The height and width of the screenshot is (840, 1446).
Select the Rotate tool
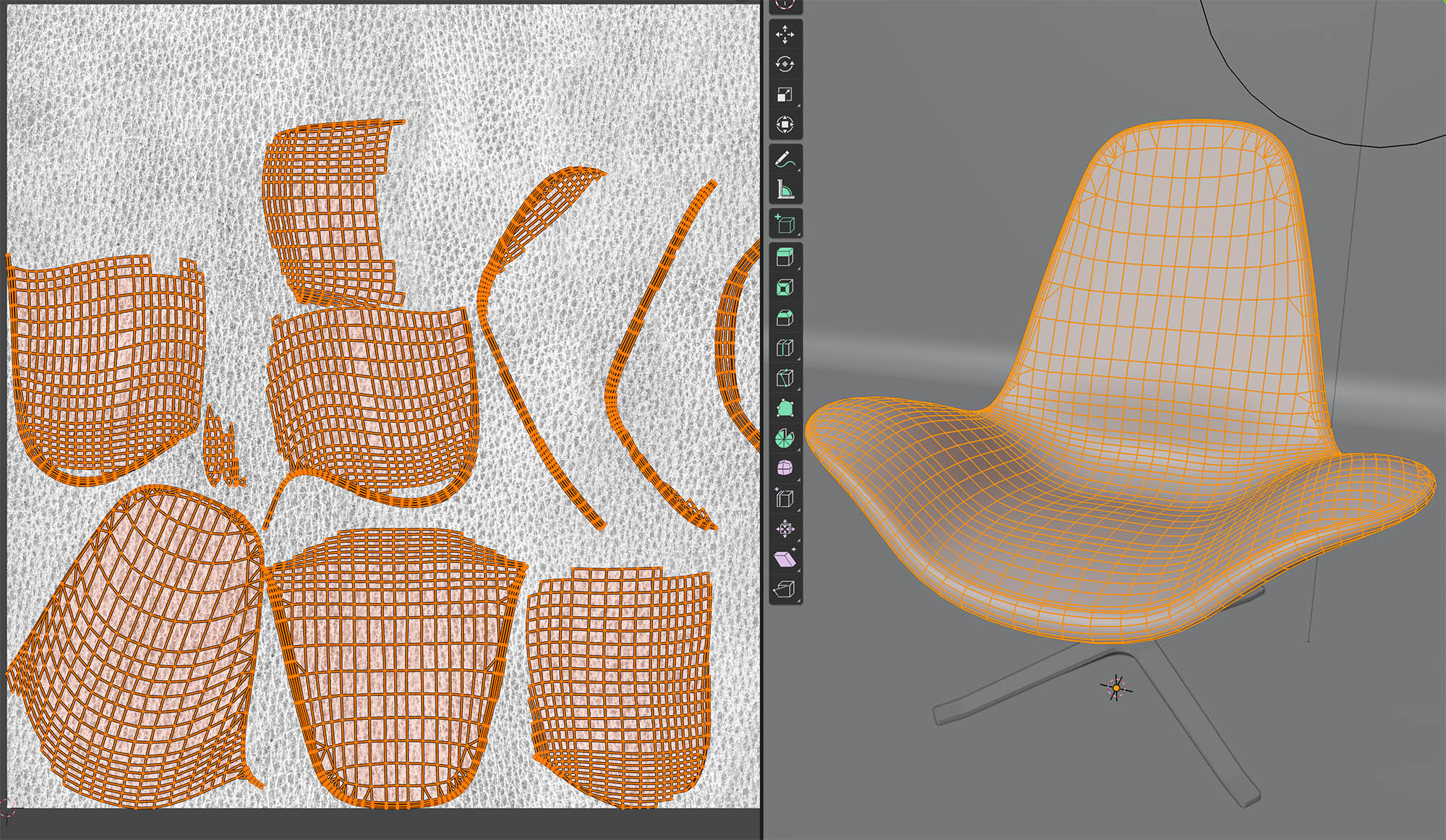coord(785,64)
